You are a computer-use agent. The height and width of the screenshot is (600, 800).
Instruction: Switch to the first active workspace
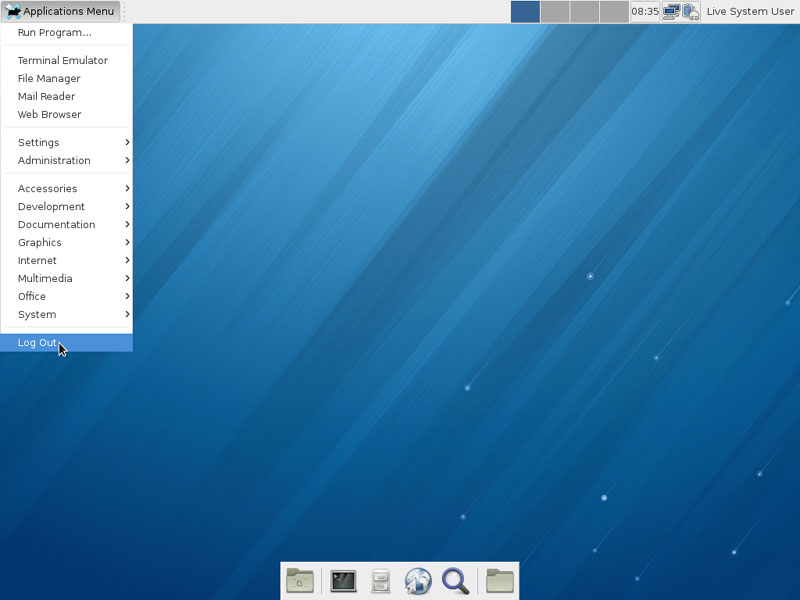(526, 12)
